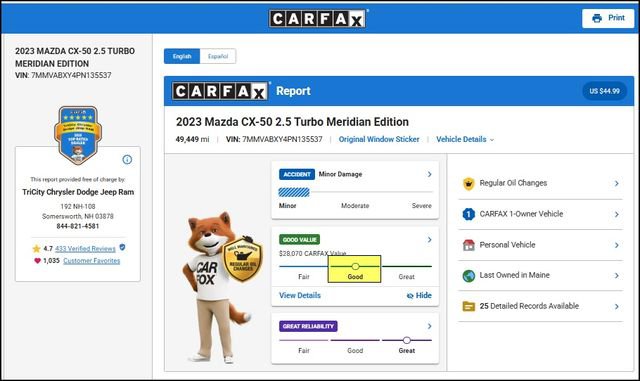The image size is (640, 381).
Task: Click the folder icon for Detailed Records
Action: tap(469, 306)
